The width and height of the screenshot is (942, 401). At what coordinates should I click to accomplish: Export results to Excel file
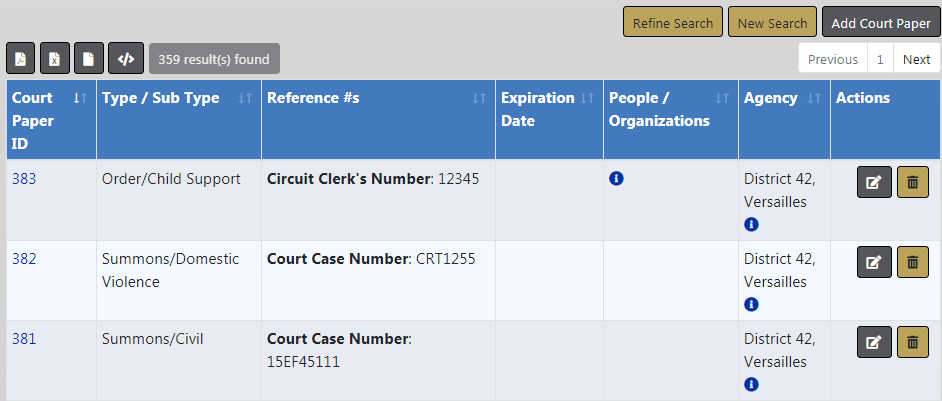click(54, 59)
